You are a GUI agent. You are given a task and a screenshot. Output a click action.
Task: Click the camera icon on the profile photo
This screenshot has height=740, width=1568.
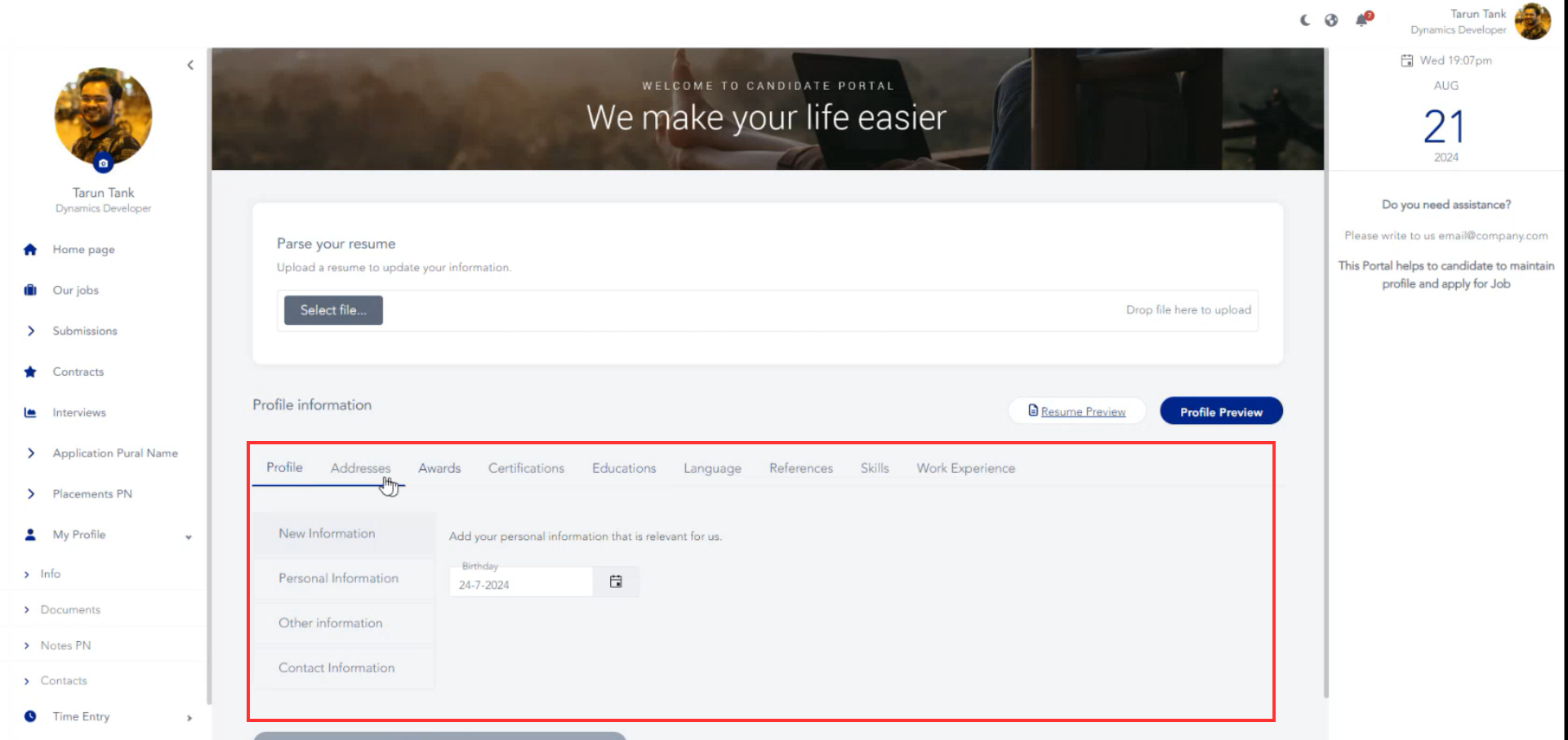click(x=103, y=163)
